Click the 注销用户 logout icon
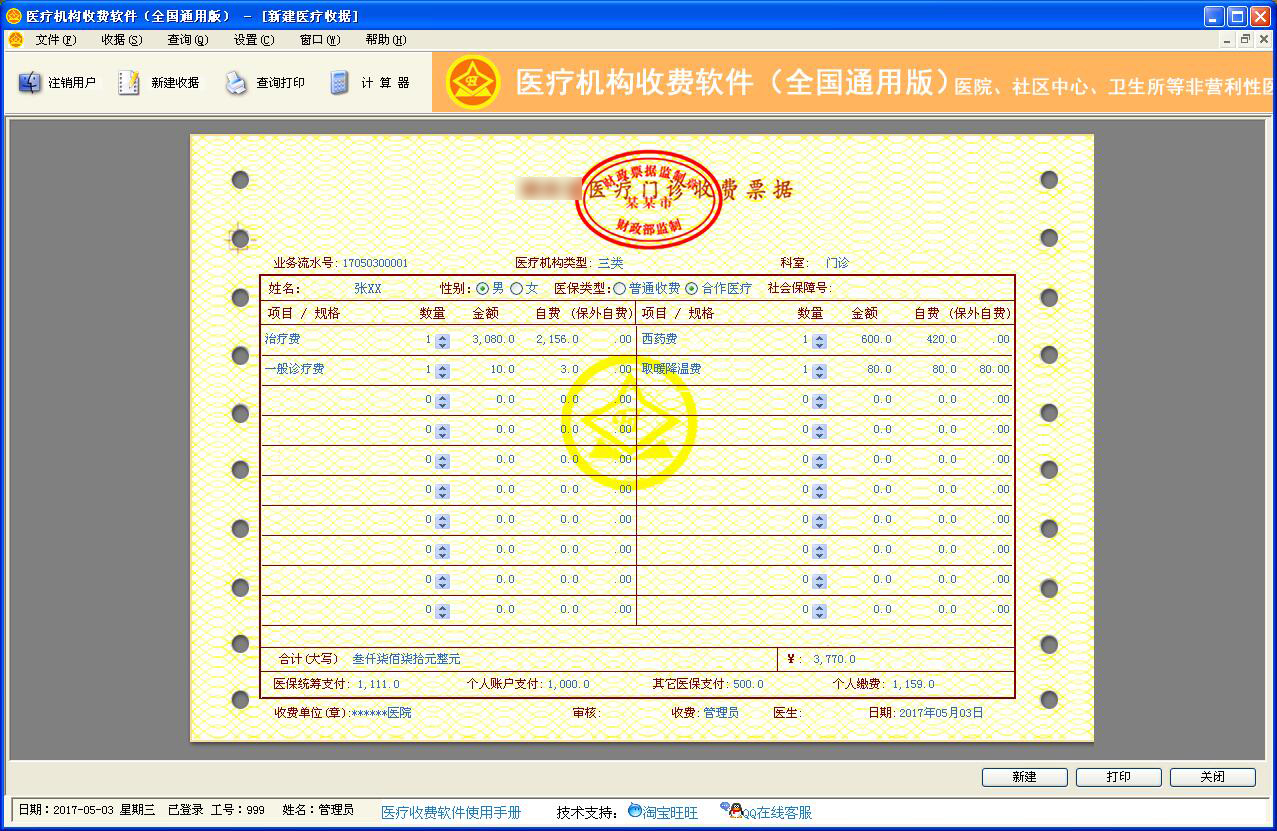1277x831 pixels. point(30,83)
